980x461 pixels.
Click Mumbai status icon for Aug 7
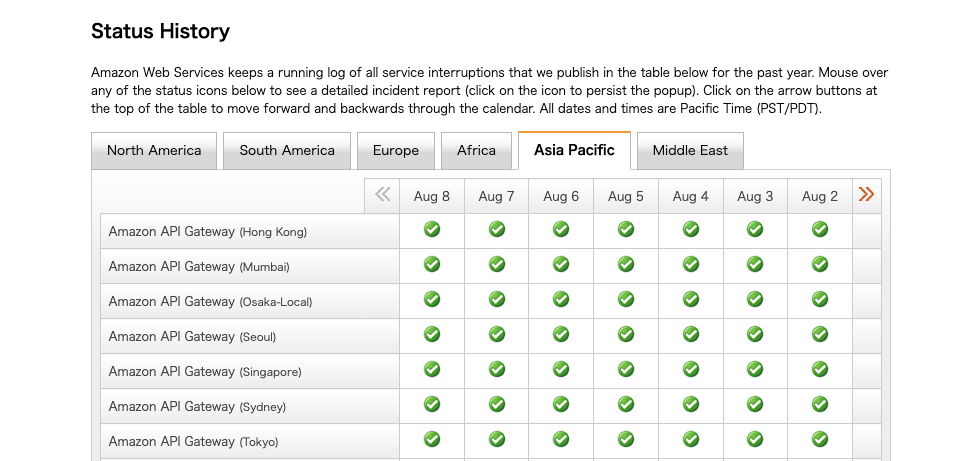[497, 264]
